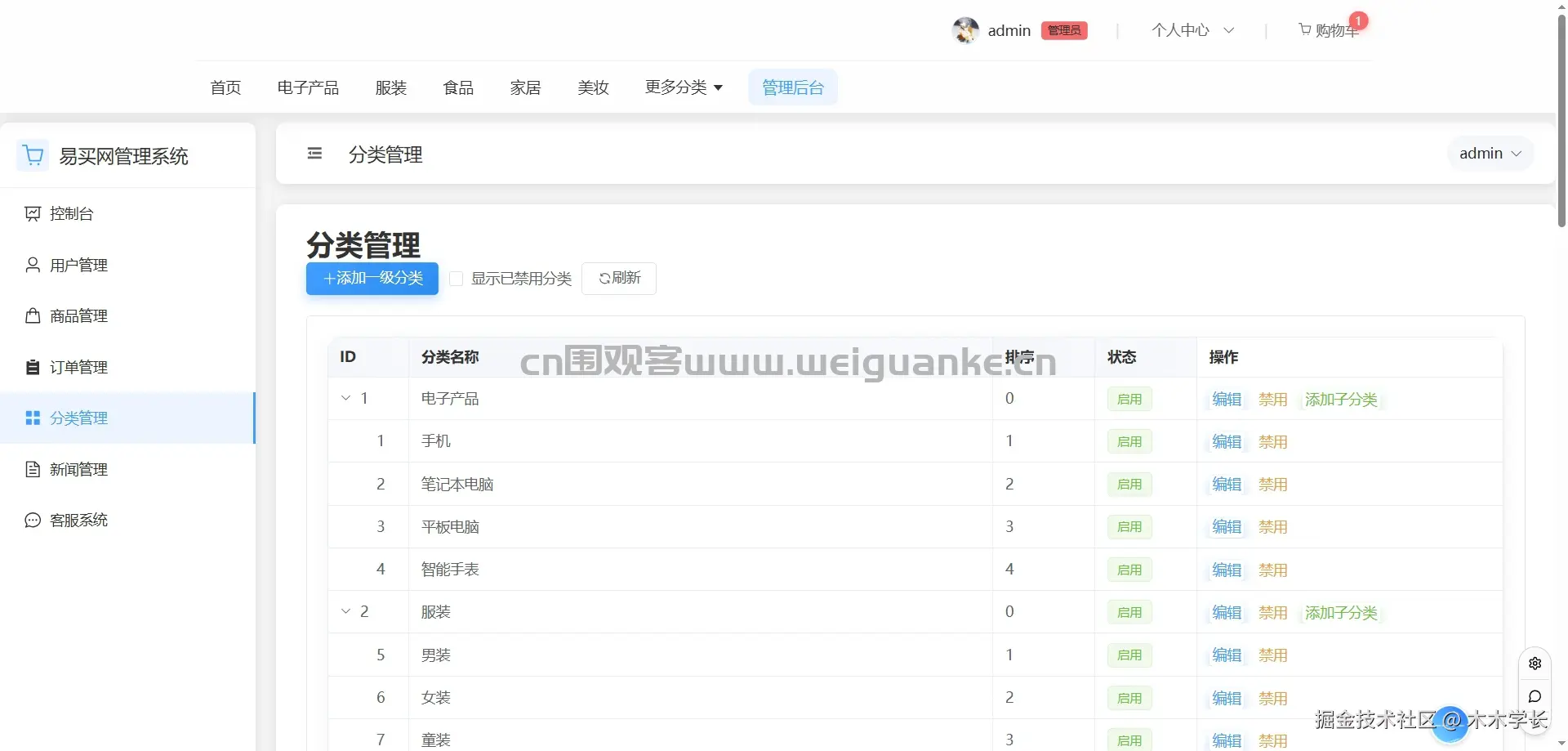Open the floating chat bubble icon
Viewport: 1568px width, 751px height.
1535,696
